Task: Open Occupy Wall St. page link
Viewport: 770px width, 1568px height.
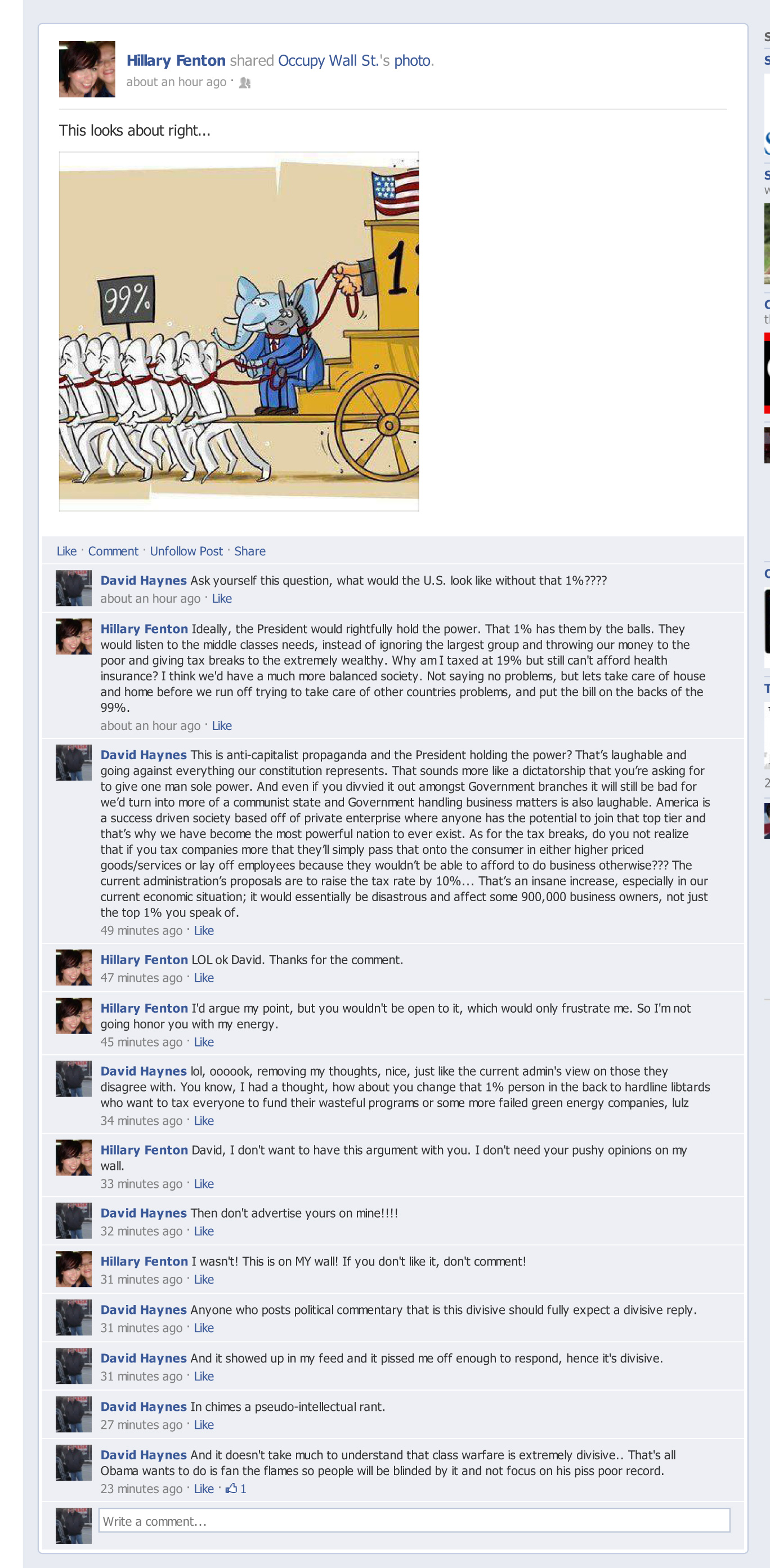Action: click(x=328, y=61)
